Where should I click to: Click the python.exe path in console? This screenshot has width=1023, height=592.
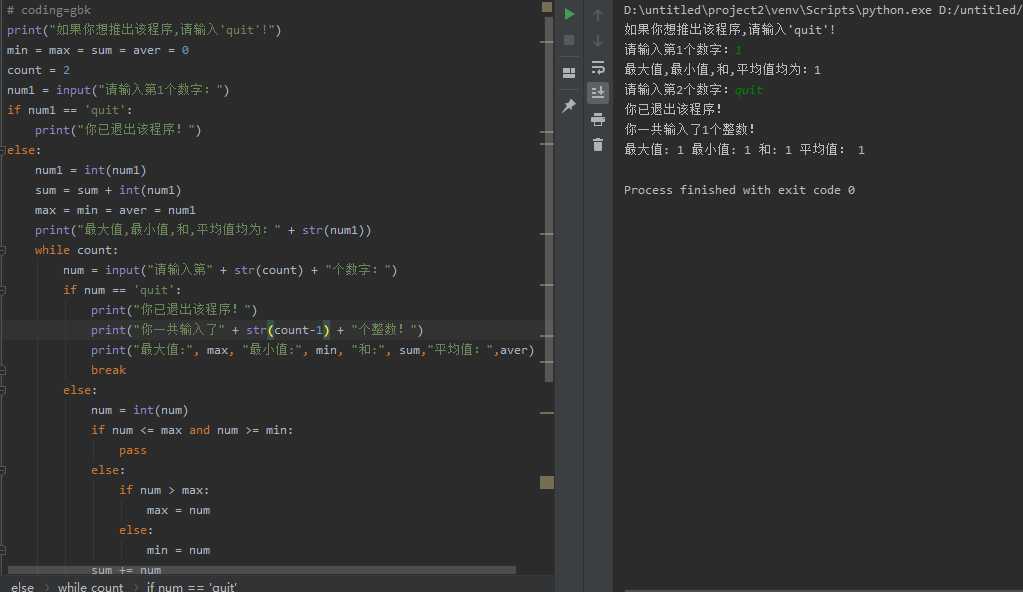[778, 10]
